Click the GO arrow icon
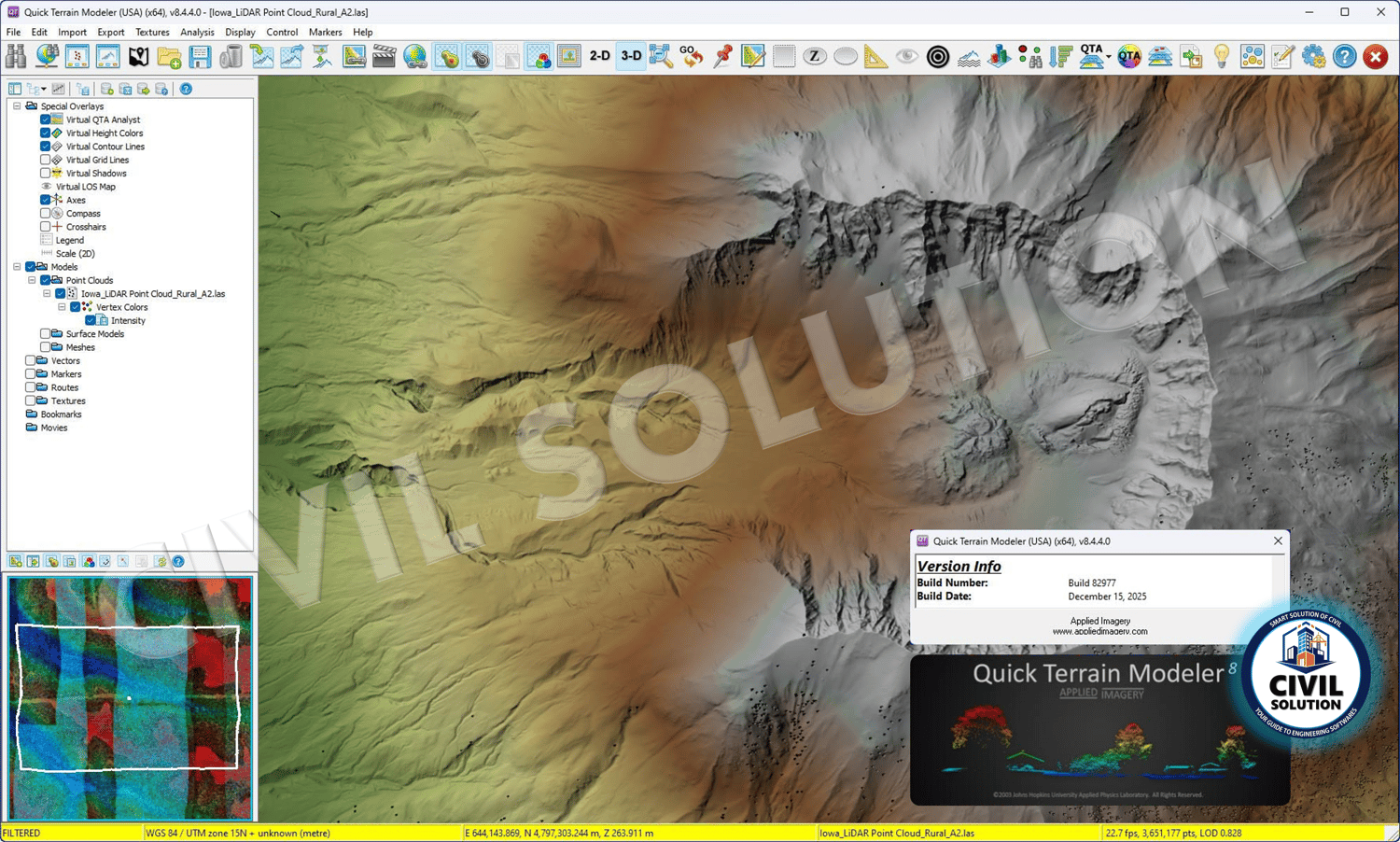Viewport: 1400px width, 842px height. [x=692, y=57]
